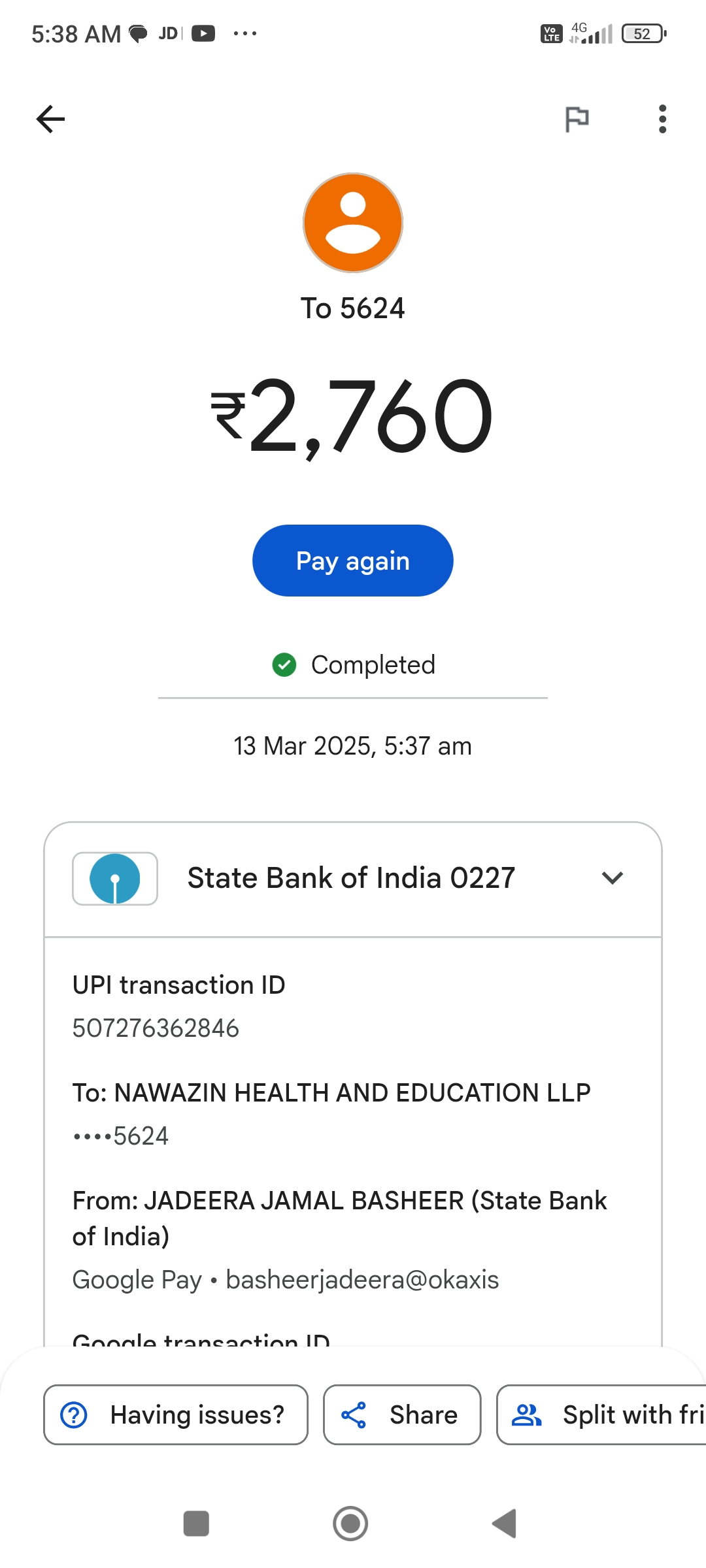Tap the ₹2,760 amount
The image size is (706, 1568).
[x=353, y=417]
